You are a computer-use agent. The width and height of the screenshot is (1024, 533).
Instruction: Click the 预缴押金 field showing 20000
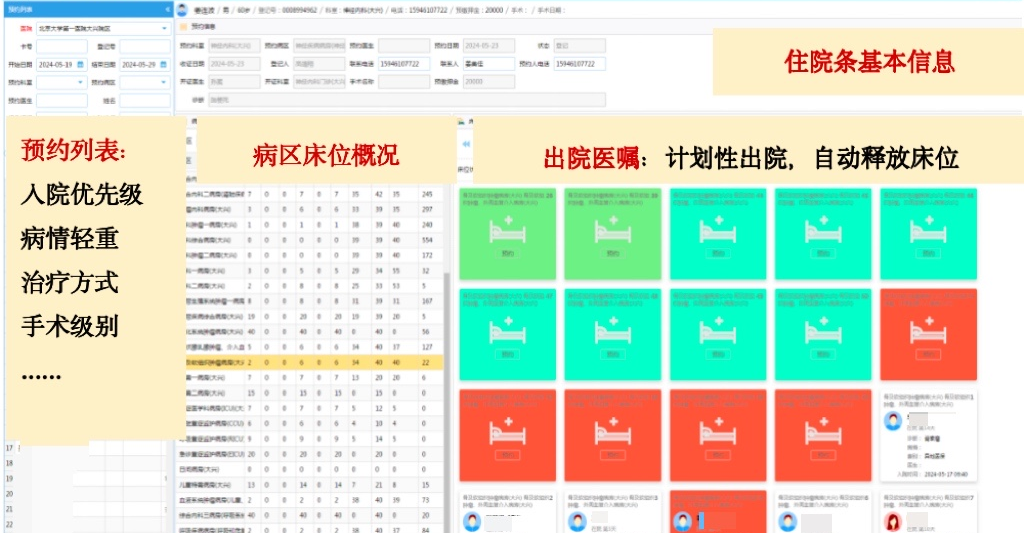(x=488, y=82)
